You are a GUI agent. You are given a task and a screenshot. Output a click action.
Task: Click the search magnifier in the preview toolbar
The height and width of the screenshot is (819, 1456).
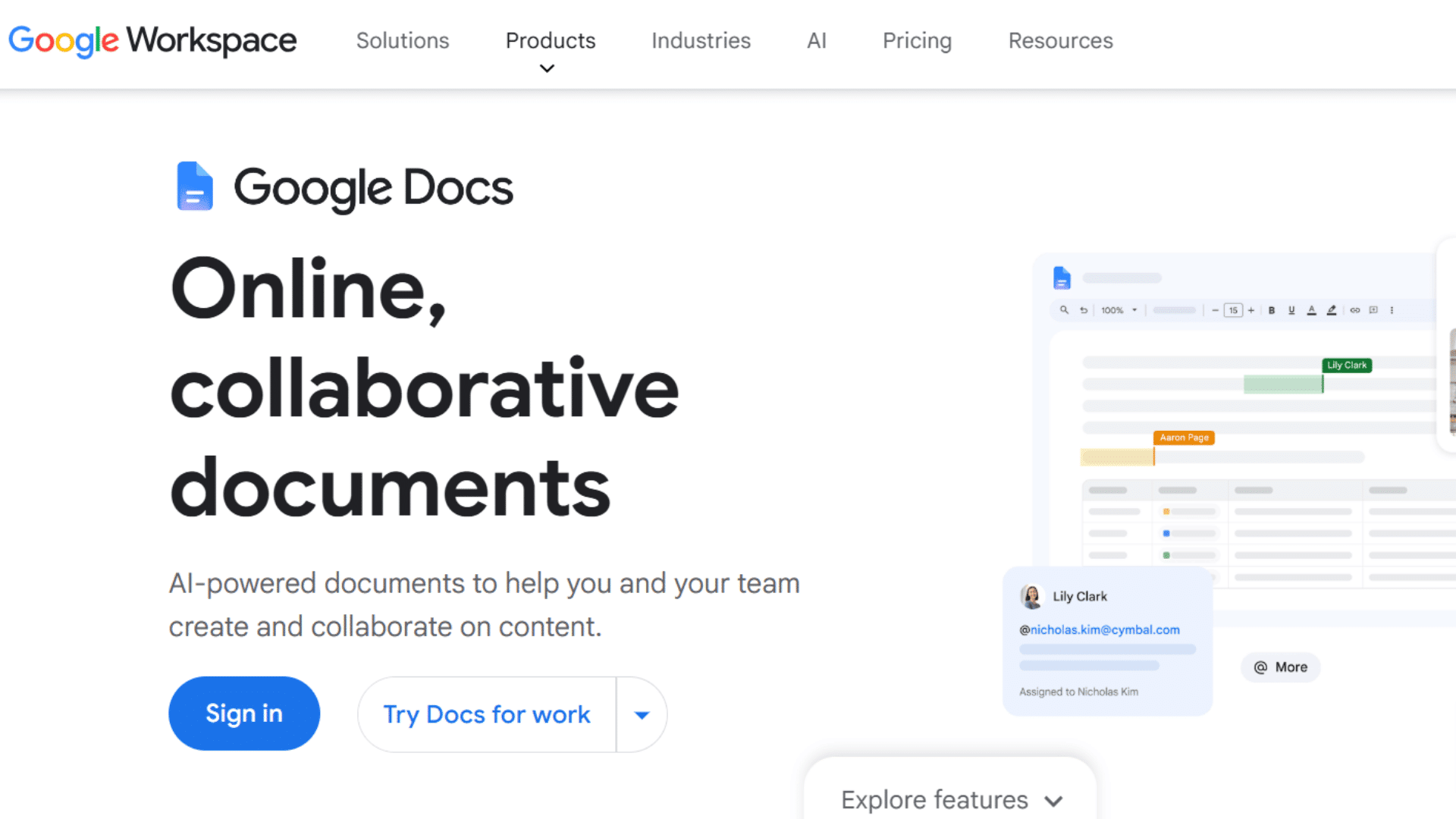(1064, 310)
